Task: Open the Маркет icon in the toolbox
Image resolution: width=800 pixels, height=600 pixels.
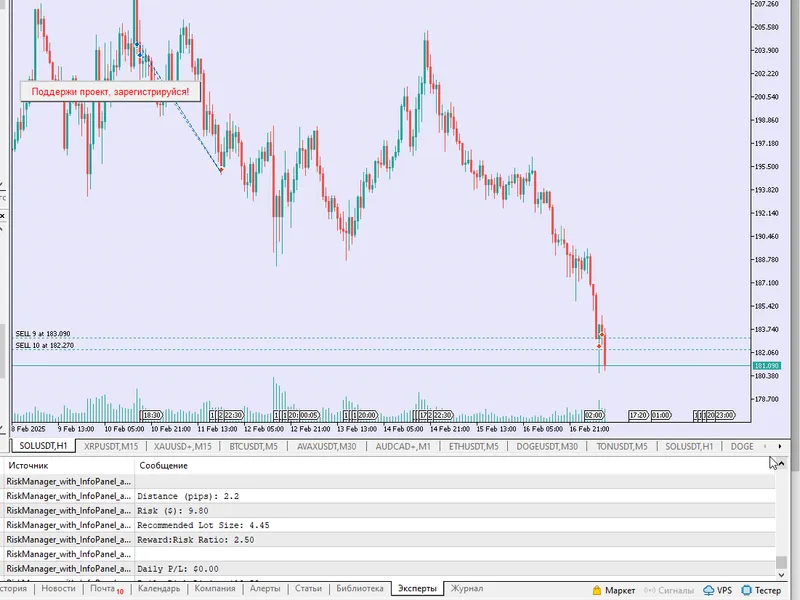Action: point(614,590)
